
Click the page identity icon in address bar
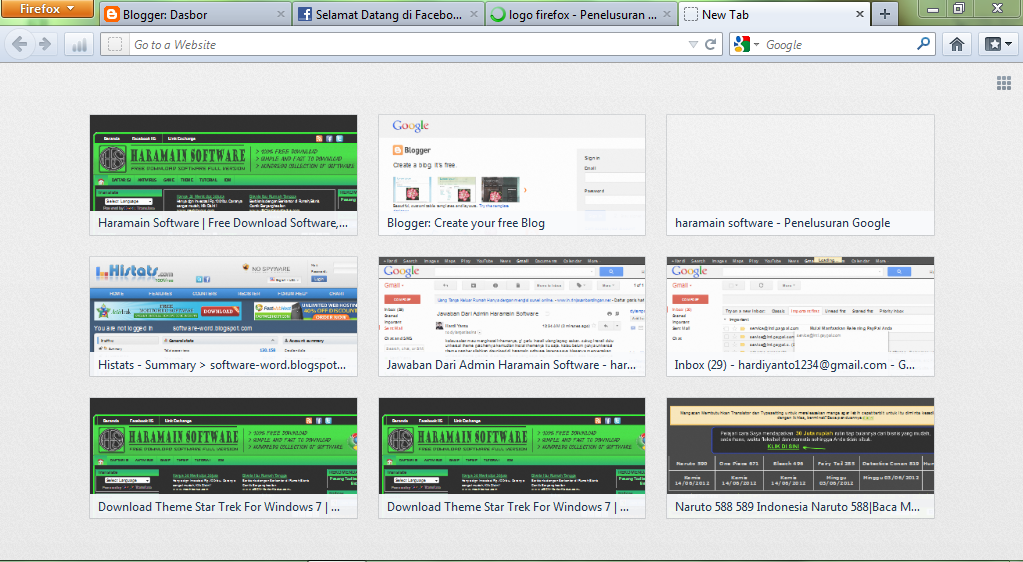click(115, 44)
